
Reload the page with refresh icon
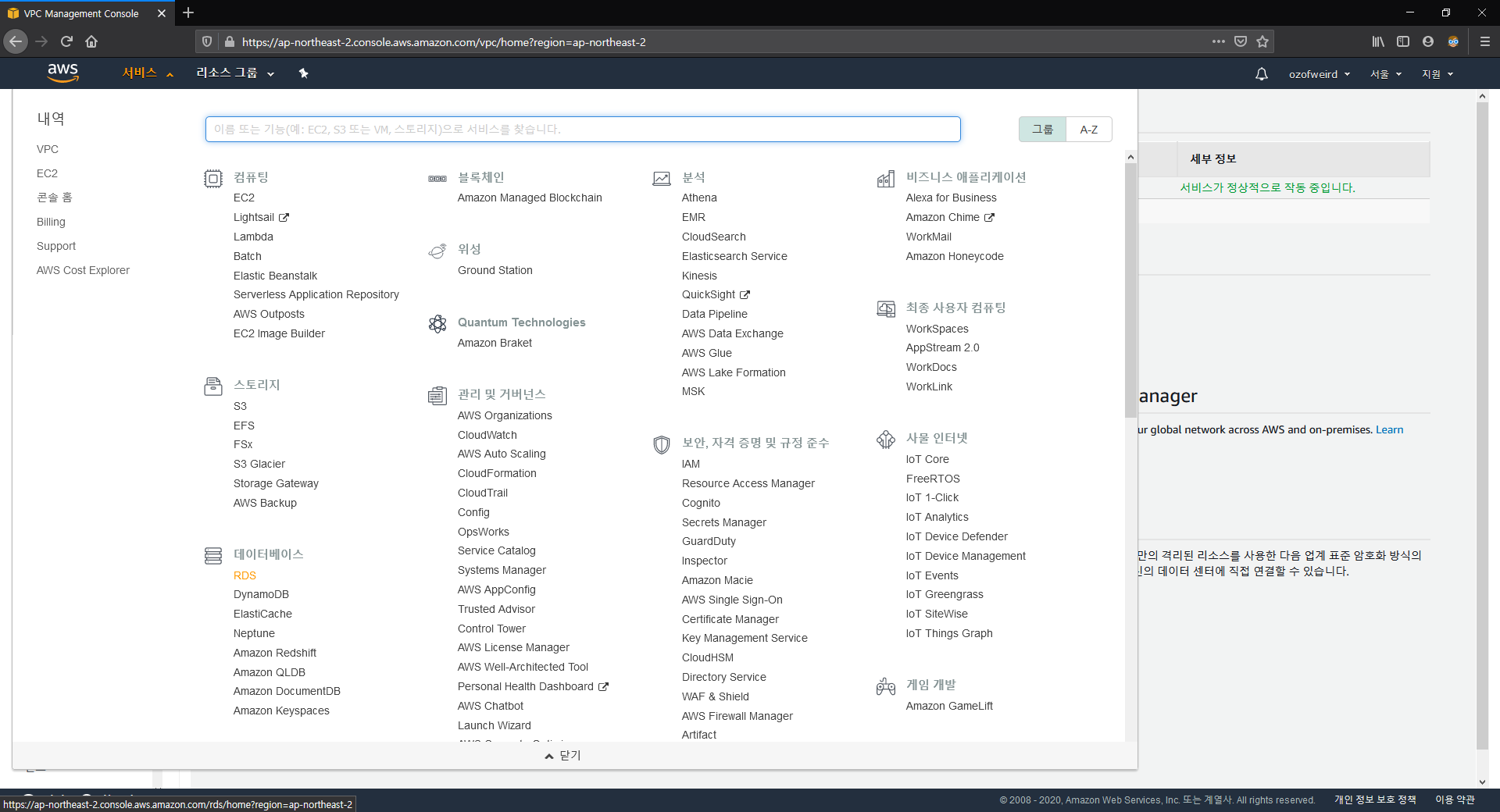click(x=66, y=41)
